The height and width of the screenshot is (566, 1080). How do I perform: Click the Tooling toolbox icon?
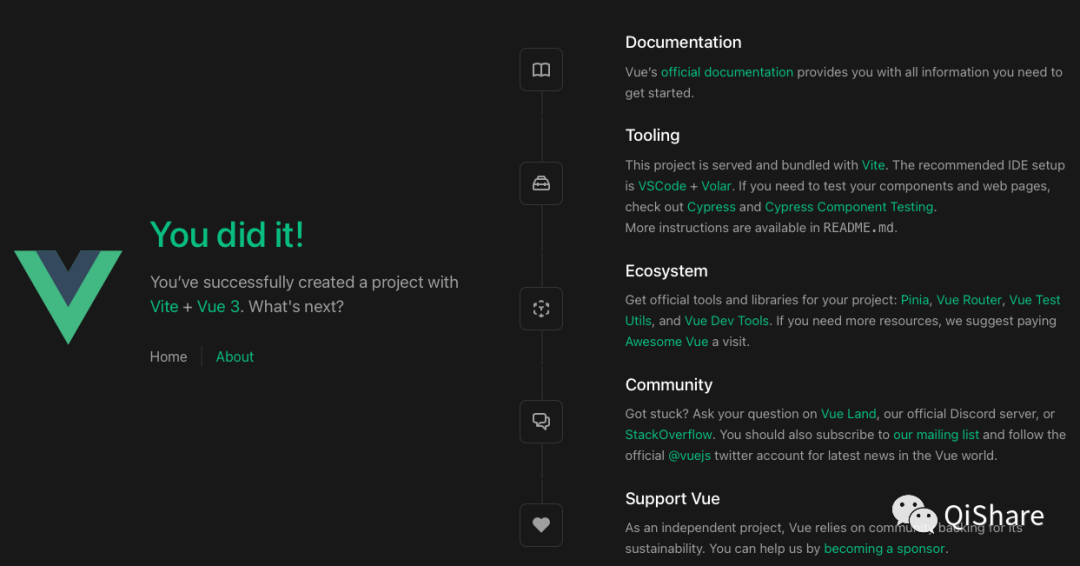(x=541, y=184)
